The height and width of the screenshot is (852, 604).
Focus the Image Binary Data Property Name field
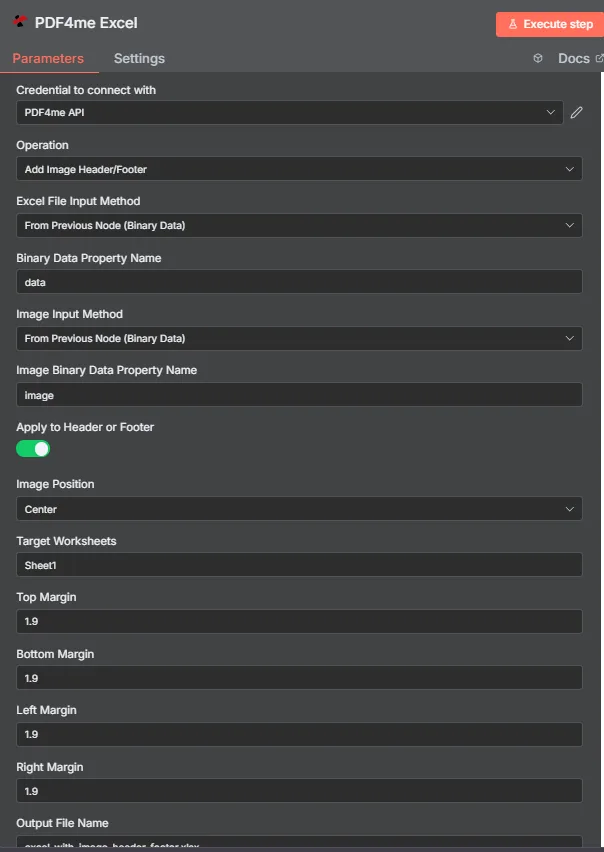(299, 394)
